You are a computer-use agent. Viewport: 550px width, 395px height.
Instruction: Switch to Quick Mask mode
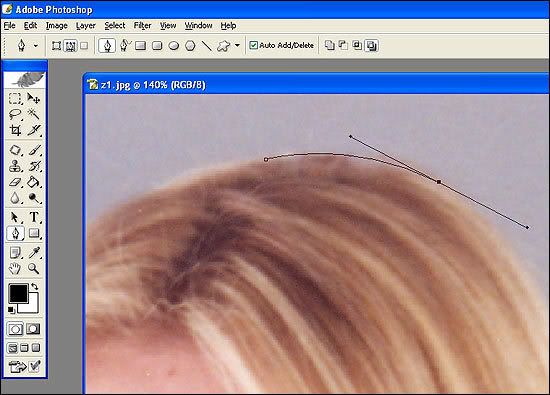coord(33,329)
